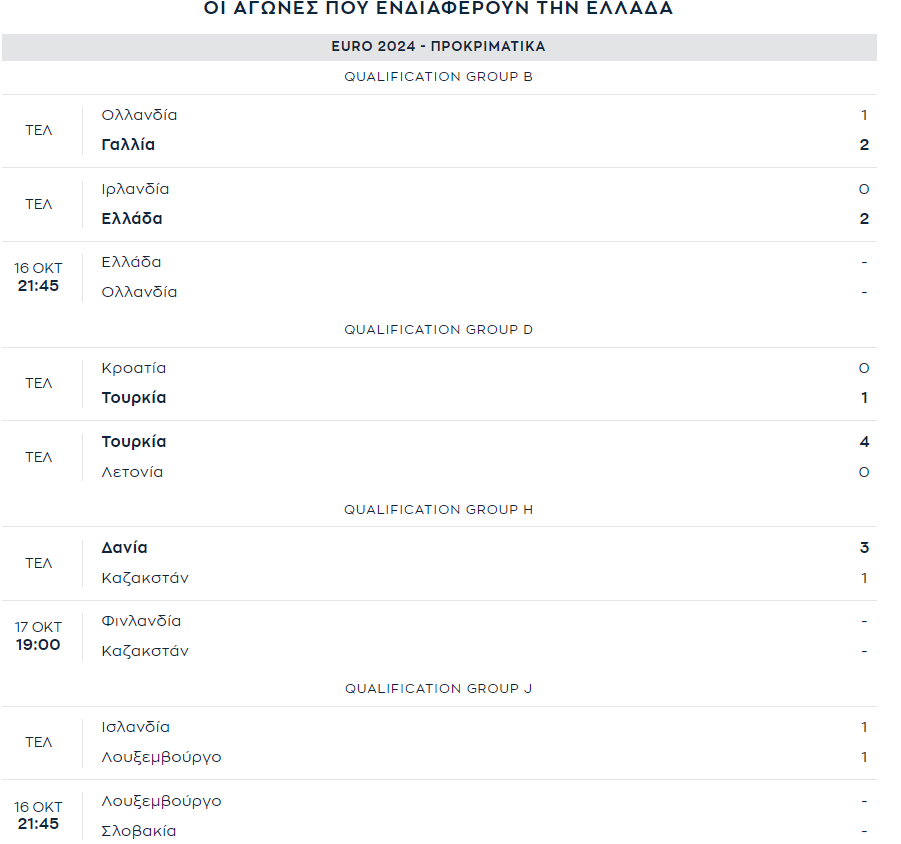Open the Ιρλανδία team link
Screen dimensions: 901x844
click(135, 189)
